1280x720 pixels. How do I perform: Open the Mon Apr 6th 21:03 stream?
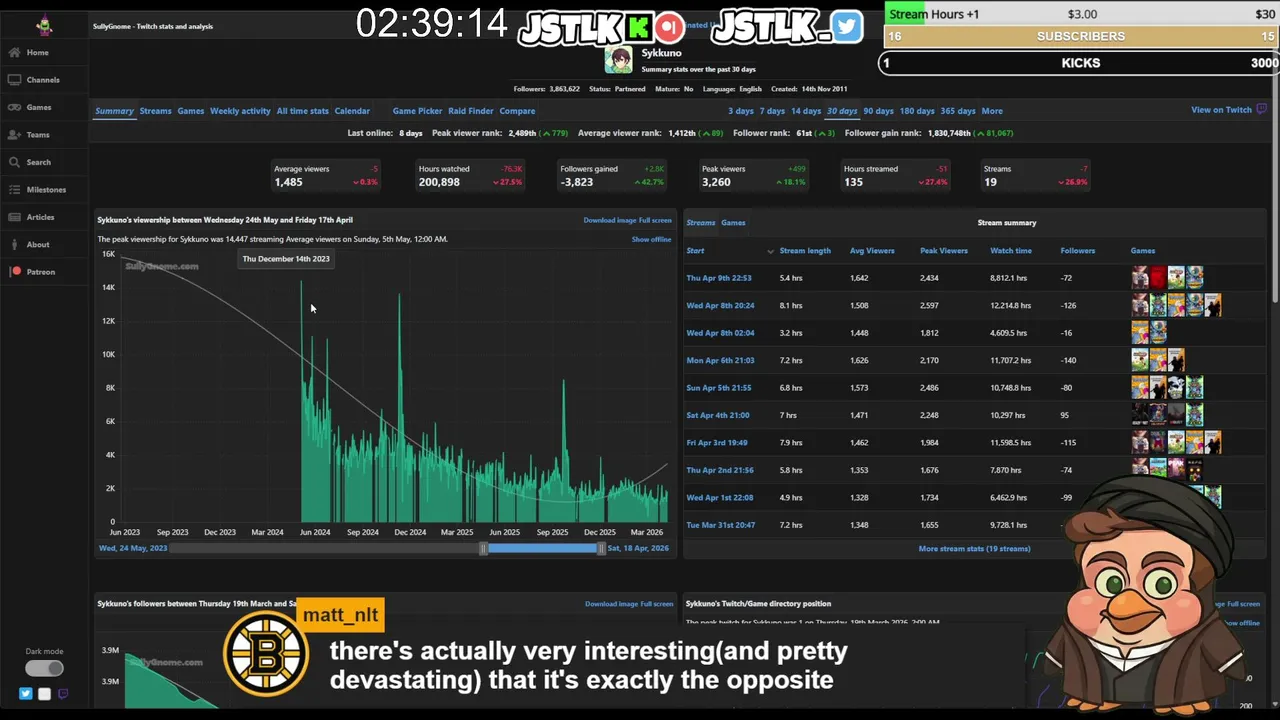(x=720, y=361)
